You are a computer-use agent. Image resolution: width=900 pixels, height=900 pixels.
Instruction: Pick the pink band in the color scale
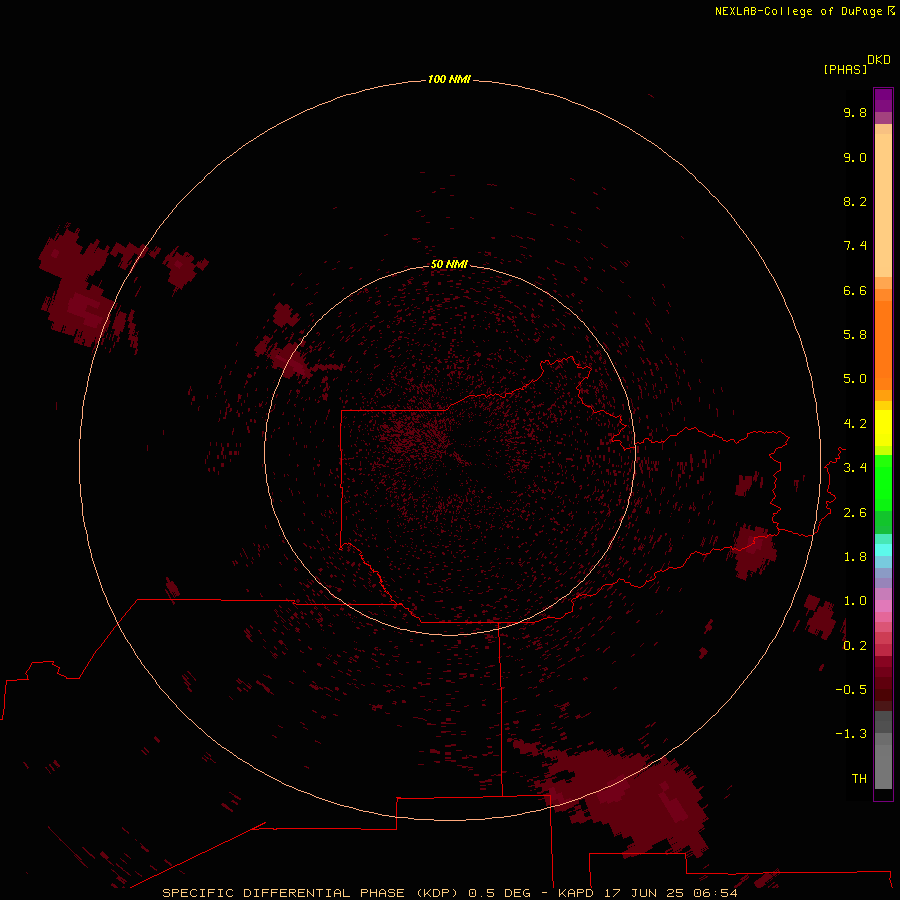tap(883, 606)
